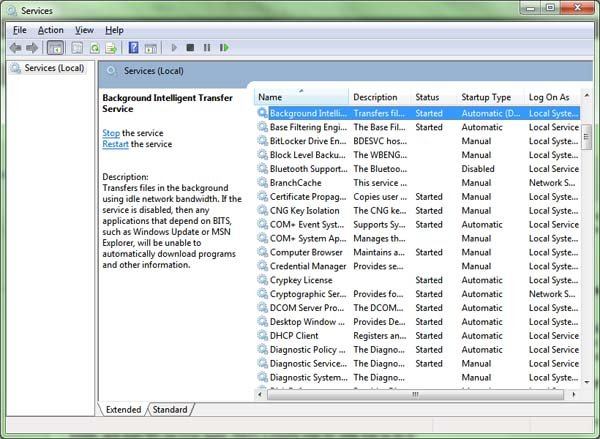Sort by the Description column header
The image size is (600, 439).
point(380,97)
